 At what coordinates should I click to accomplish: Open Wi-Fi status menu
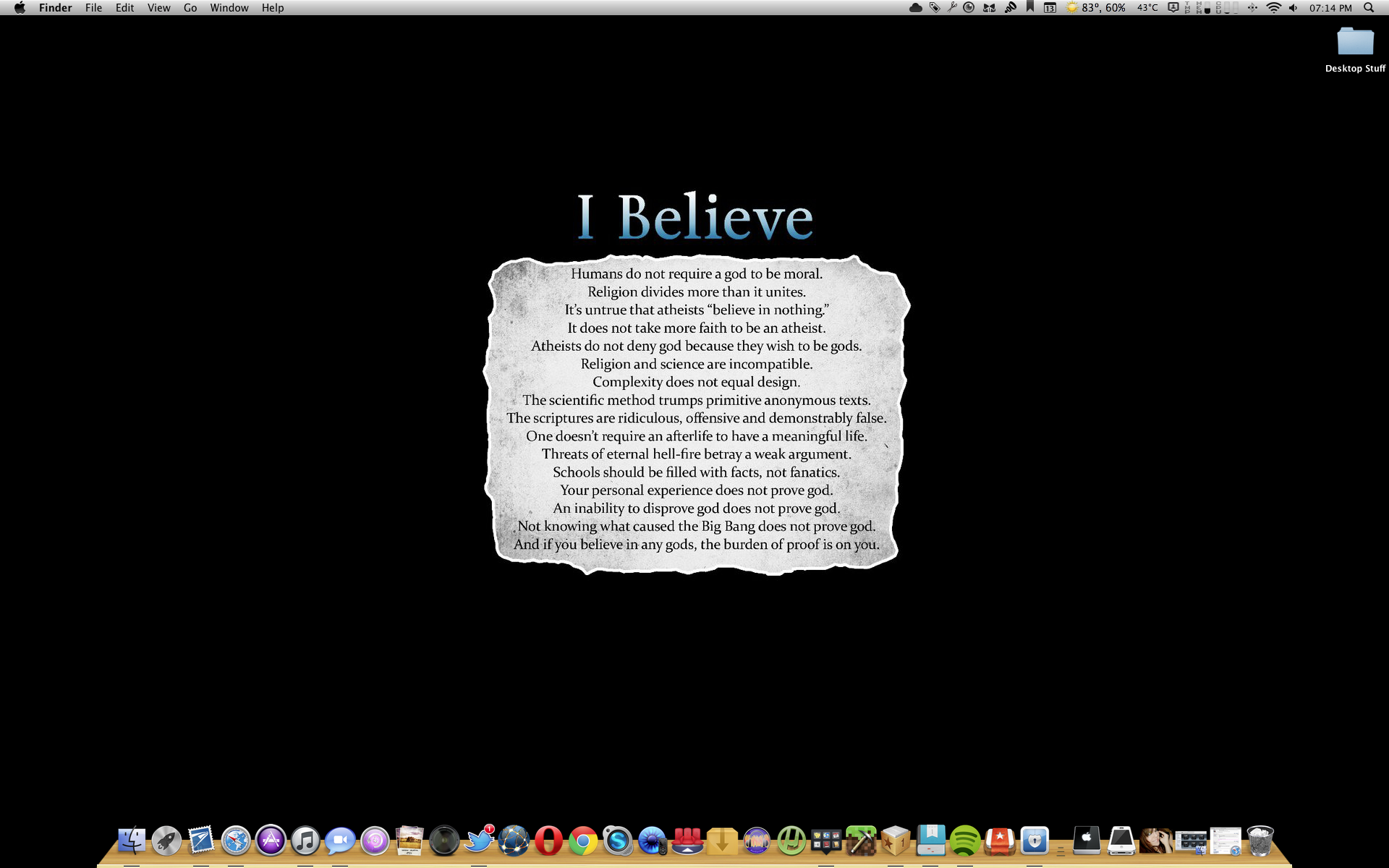point(1274,8)
